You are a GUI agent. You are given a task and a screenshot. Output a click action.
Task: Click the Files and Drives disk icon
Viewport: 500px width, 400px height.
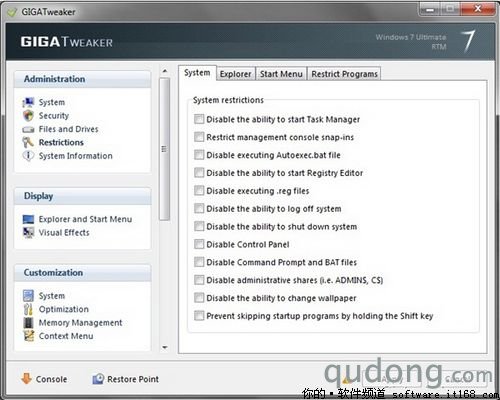pyautogui.click(x=28, y=129)
